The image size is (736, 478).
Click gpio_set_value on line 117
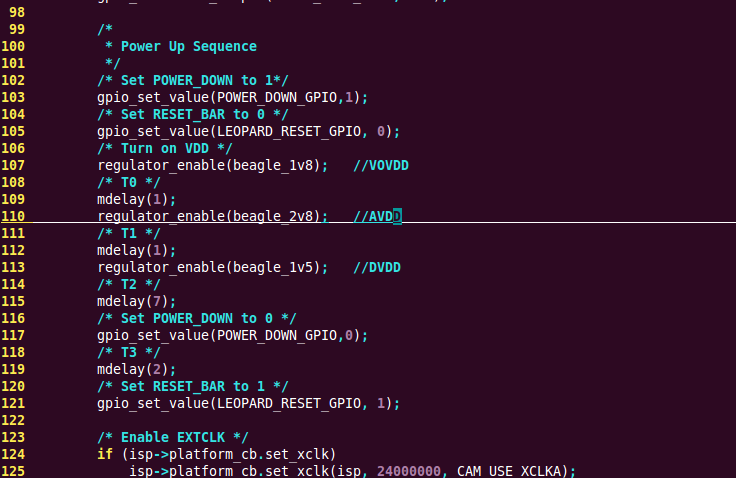[153, 335]
